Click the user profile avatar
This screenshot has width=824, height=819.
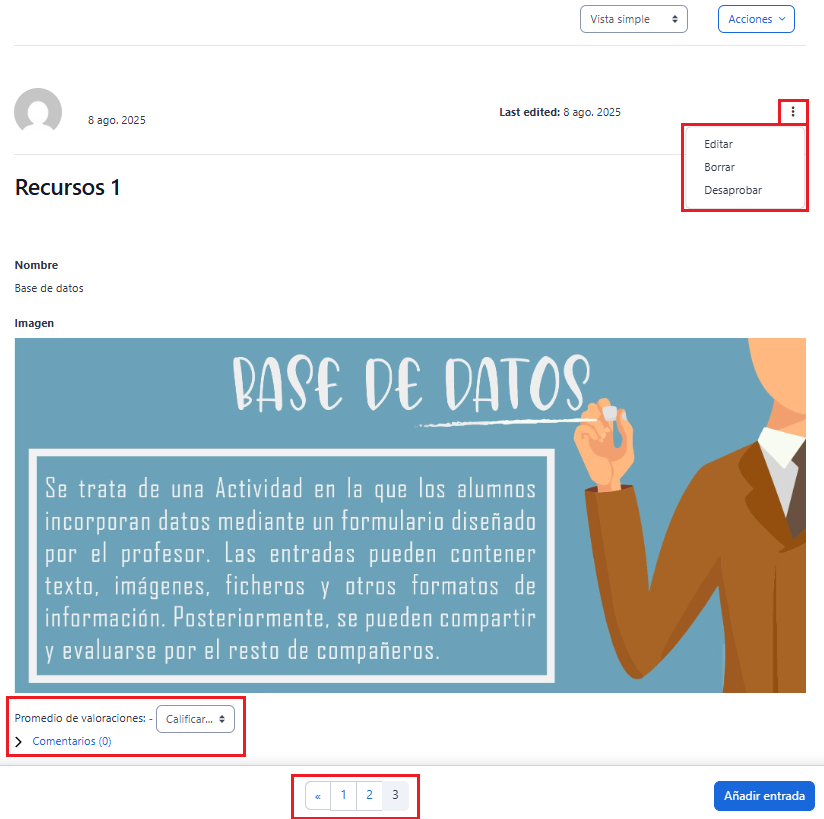tap(38, 112)
